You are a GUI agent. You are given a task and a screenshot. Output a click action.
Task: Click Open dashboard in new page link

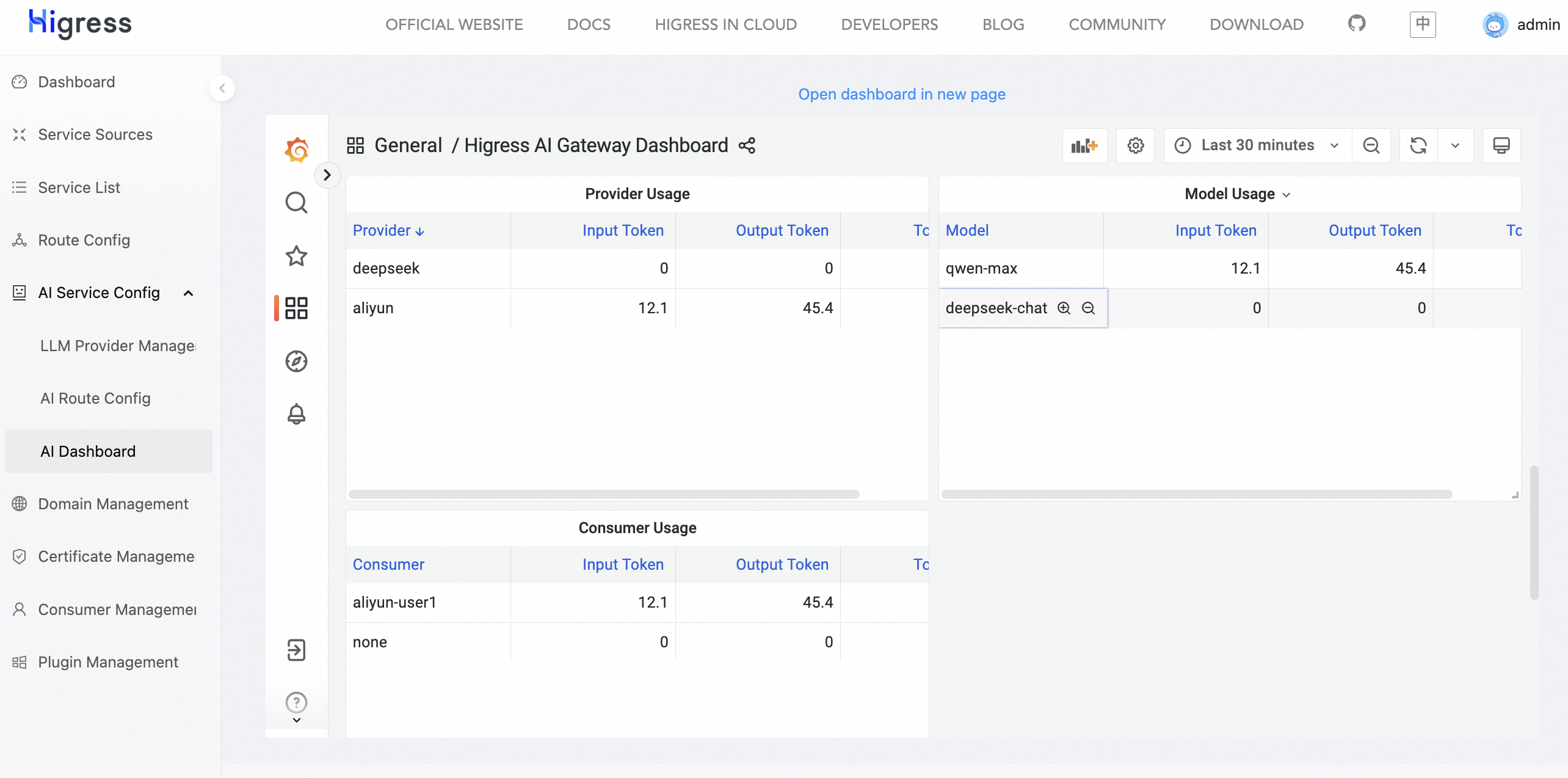pyautogui.click(x=902, y=94)
